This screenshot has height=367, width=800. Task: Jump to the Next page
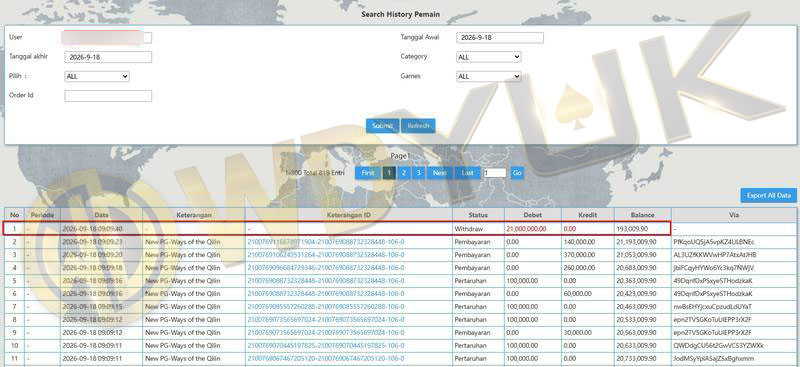440,173
